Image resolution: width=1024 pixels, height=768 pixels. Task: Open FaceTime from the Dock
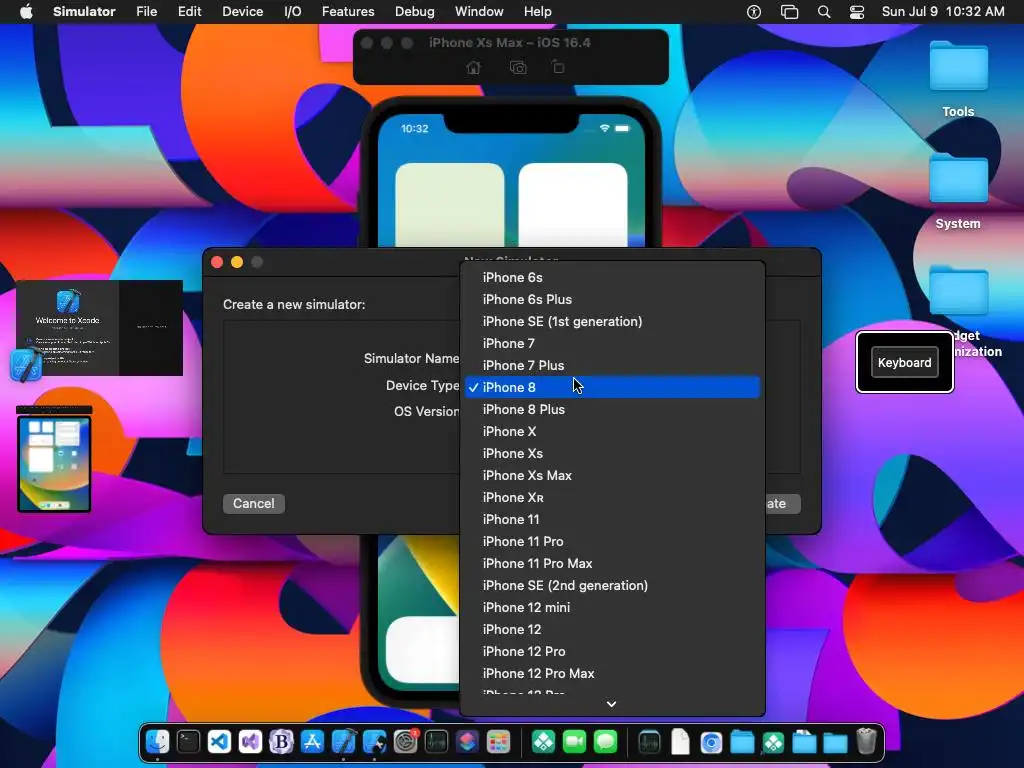point(574,742)
